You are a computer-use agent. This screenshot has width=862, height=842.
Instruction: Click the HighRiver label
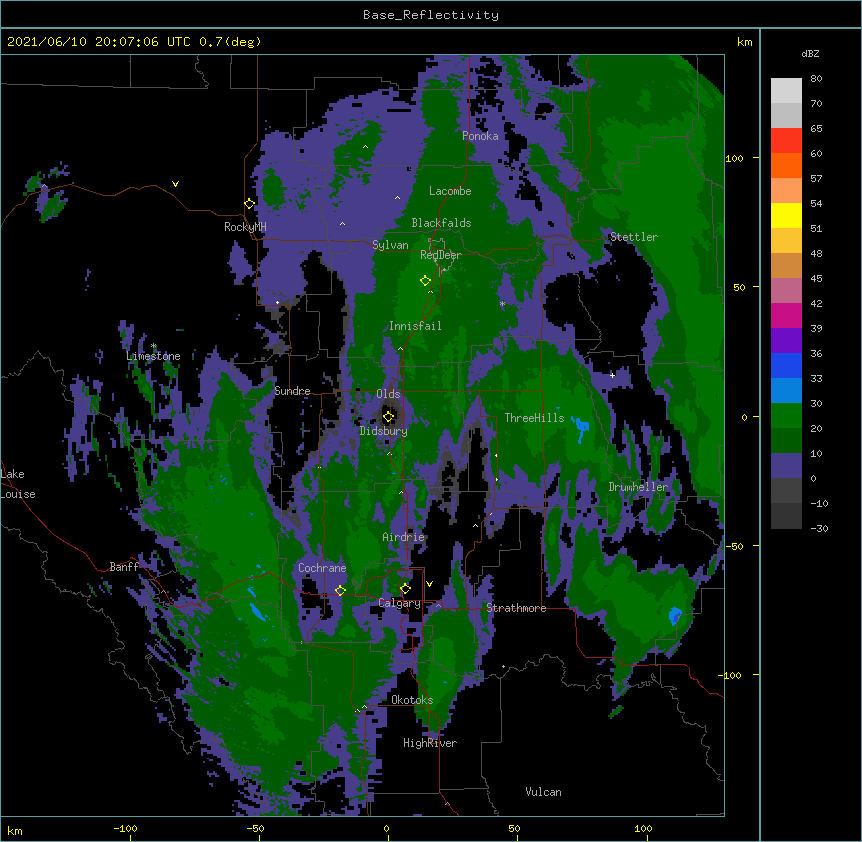click(430, 743)
